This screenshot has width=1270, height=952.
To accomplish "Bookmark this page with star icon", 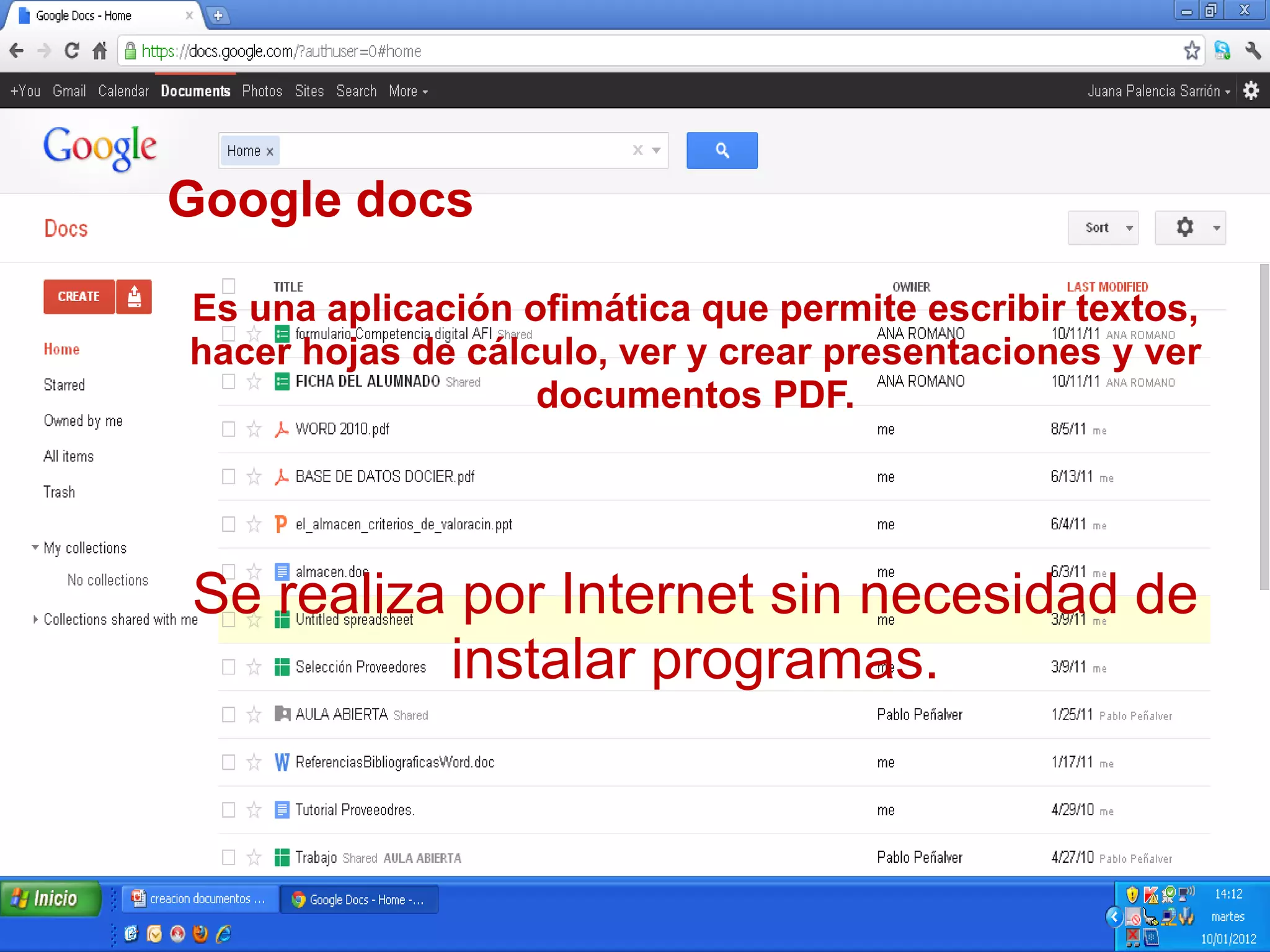I will [1191, 50].
